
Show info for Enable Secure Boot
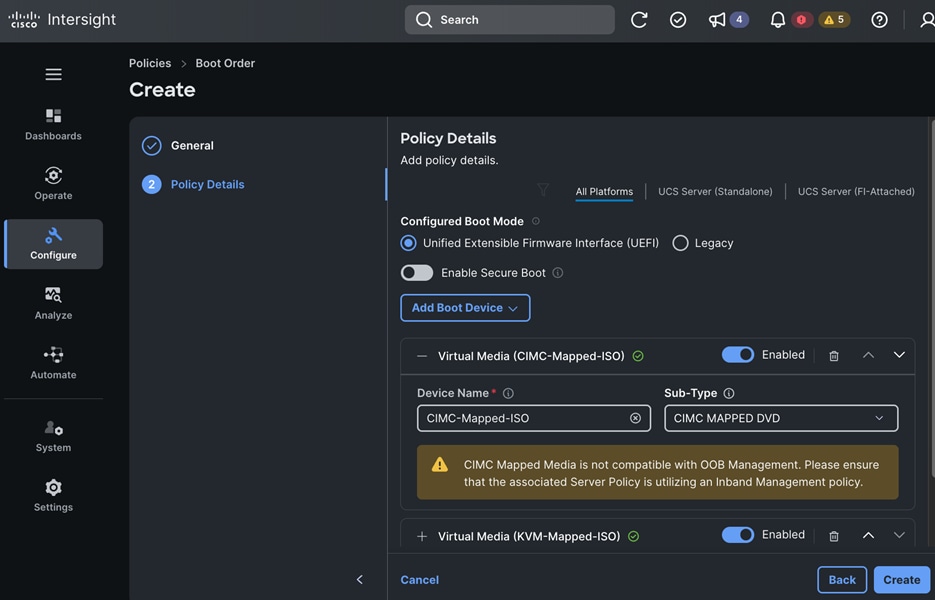(558, 273)
